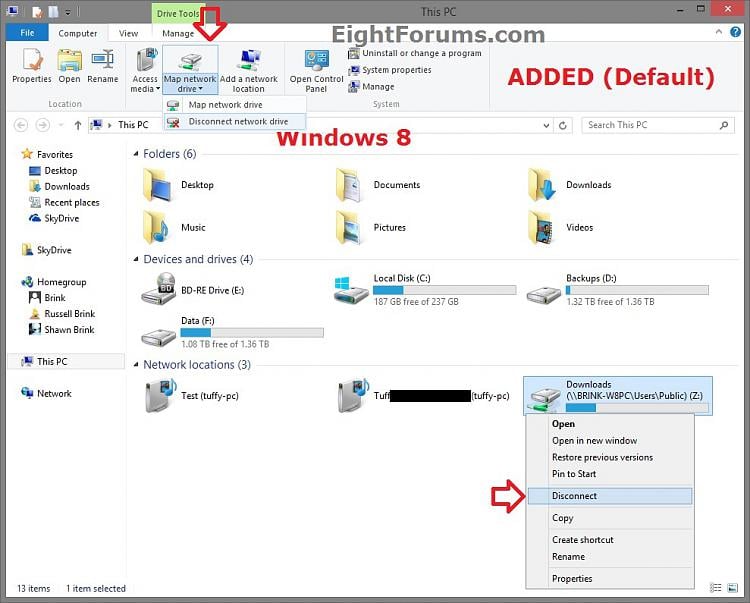Switch to large icons view in status bar
Screen dimensions: 750x603
click(733, 588)
